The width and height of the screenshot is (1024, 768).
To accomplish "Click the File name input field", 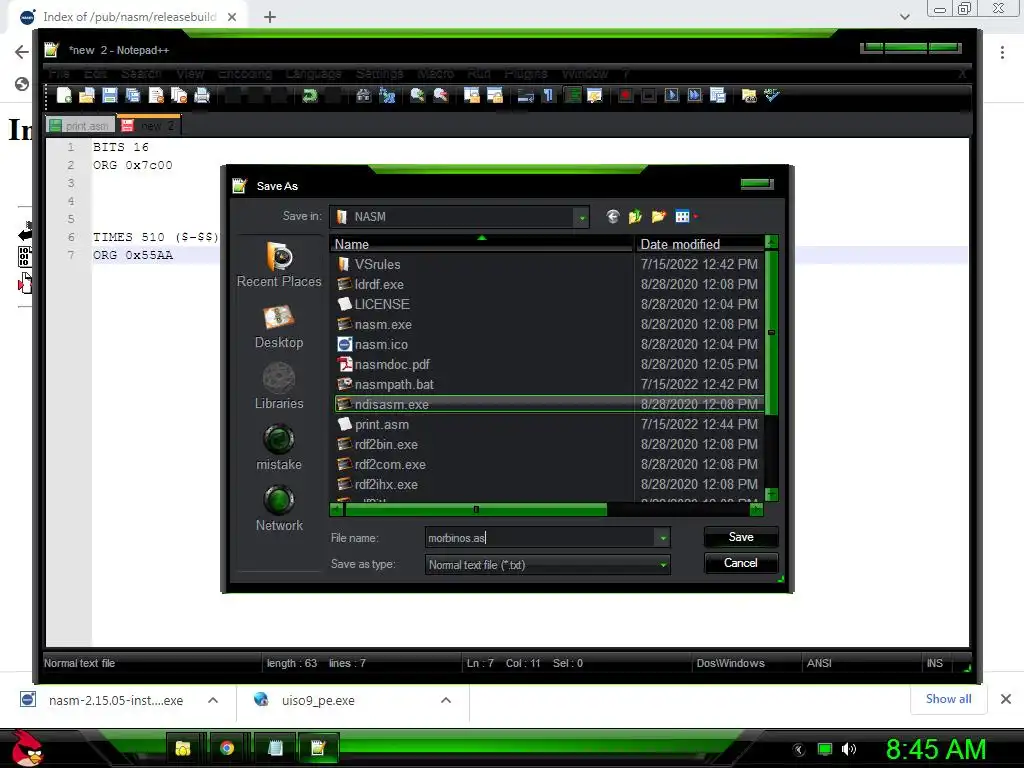I will pos(539,538).
